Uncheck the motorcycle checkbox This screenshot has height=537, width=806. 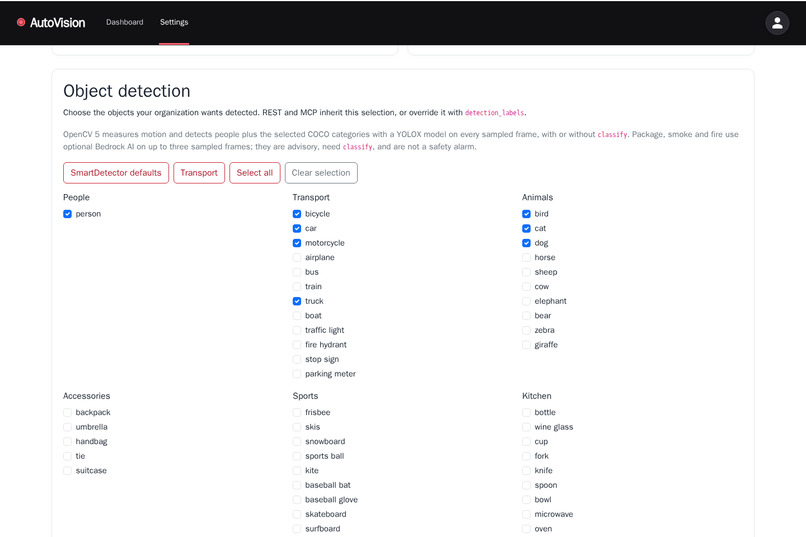coord(297,243)
